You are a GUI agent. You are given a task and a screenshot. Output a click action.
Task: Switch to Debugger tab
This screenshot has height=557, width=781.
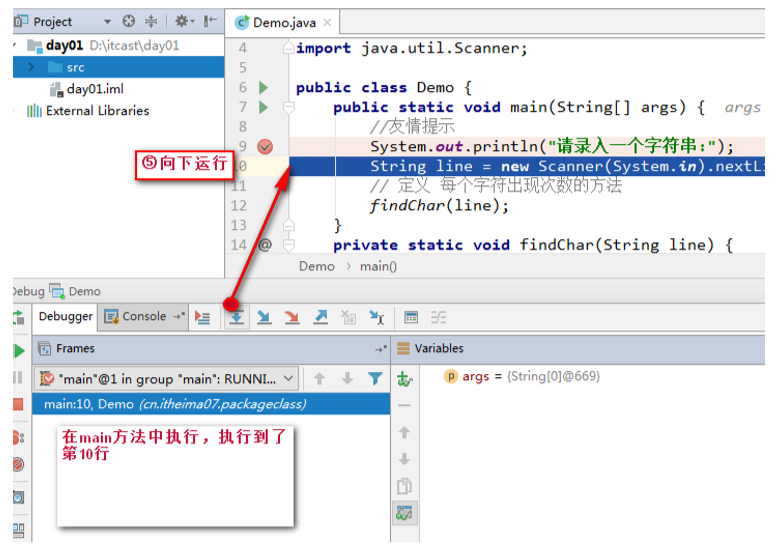[65, 316]
